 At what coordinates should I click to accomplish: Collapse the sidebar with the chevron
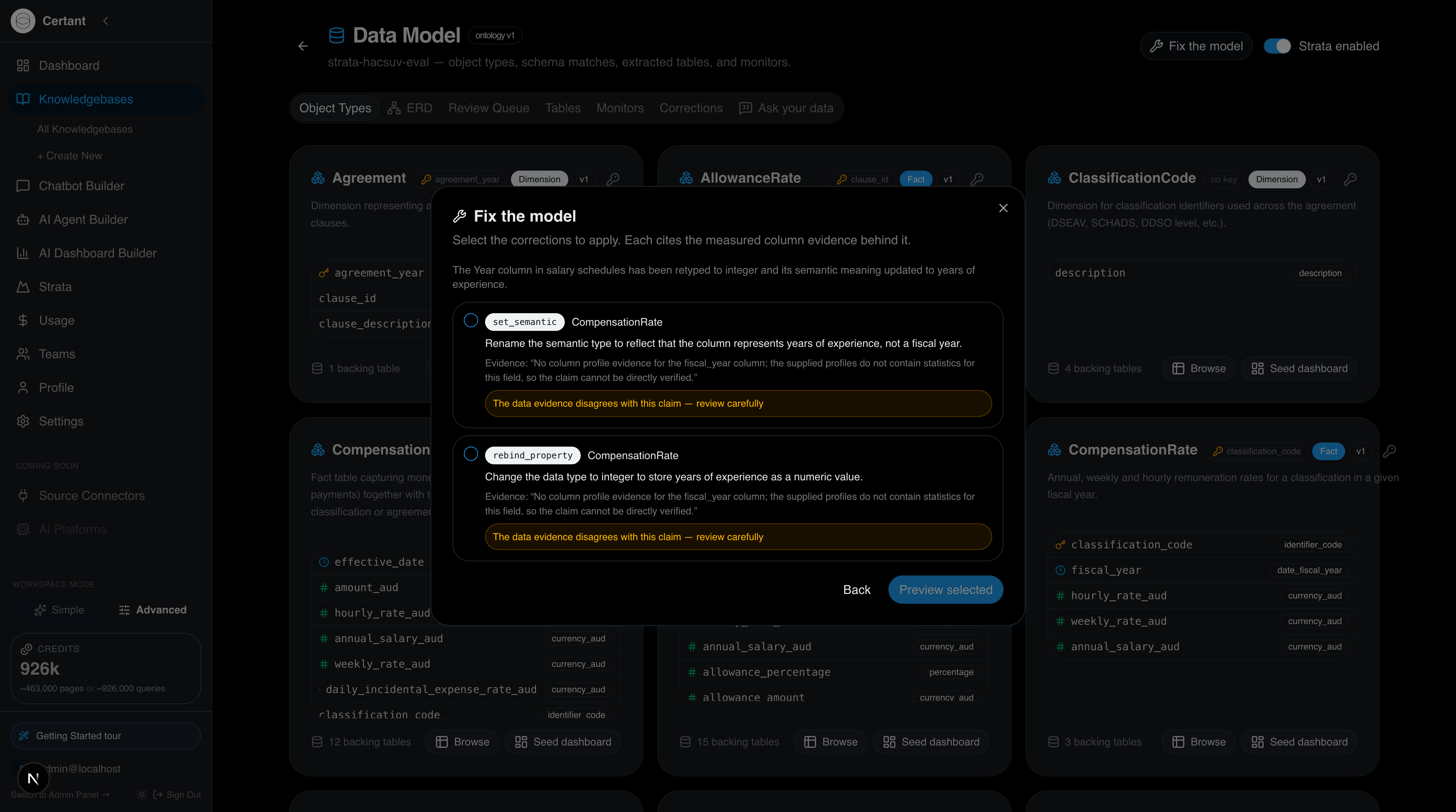point(106,21)
